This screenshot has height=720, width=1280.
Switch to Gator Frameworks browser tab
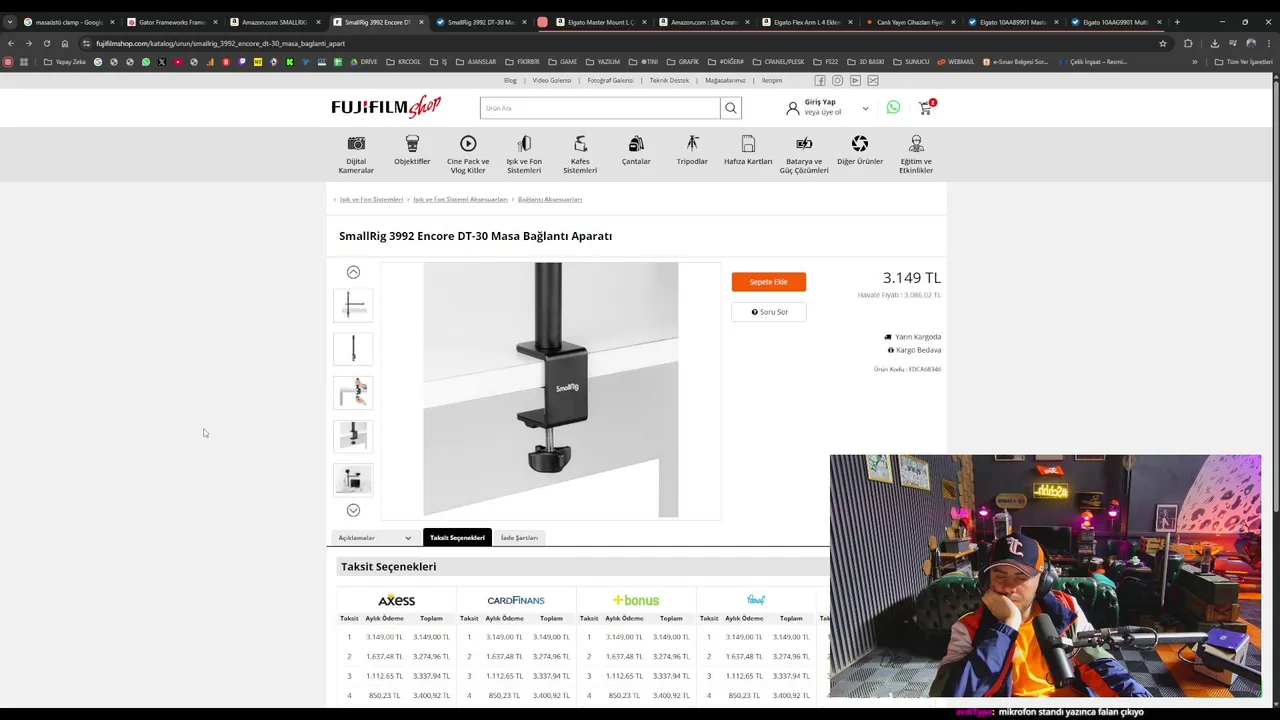tap(172, 22)
